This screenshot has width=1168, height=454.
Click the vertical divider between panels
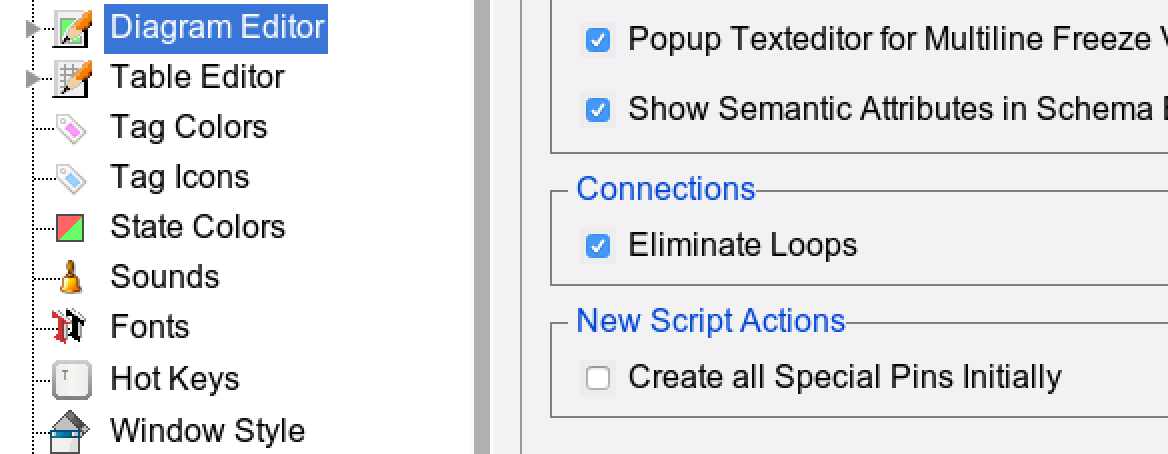pos(482,227)
